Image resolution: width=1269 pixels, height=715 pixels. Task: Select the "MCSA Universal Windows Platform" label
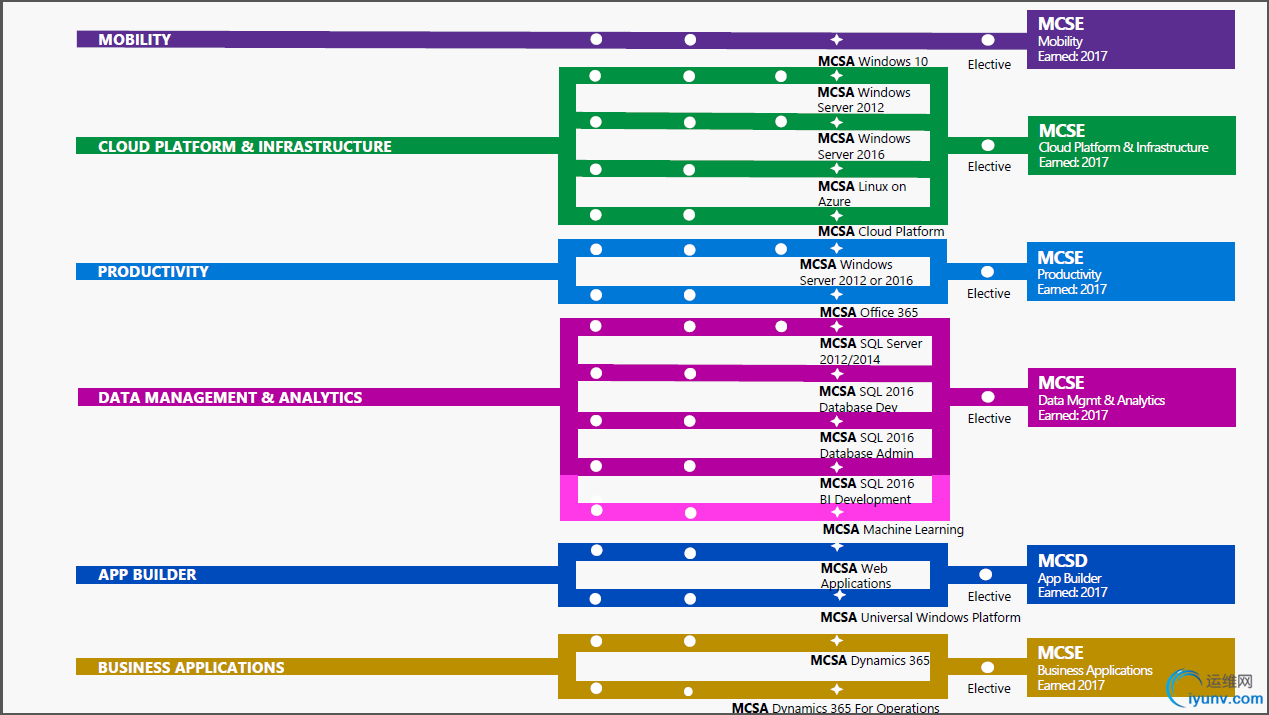(921, 618)
